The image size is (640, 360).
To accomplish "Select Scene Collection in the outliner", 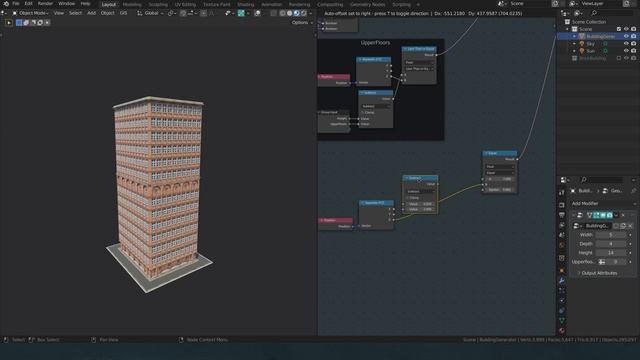I will coord(589,22).
